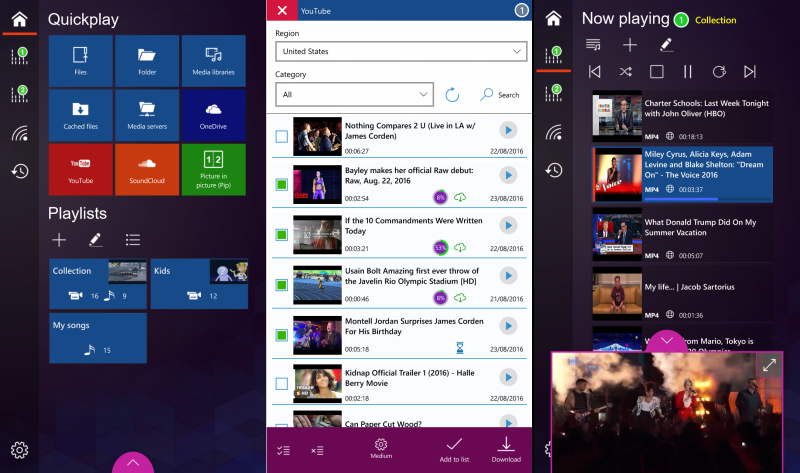Click the playlist queue icon under Now playing
Screen dimensions: 800x473
point(593,45)
